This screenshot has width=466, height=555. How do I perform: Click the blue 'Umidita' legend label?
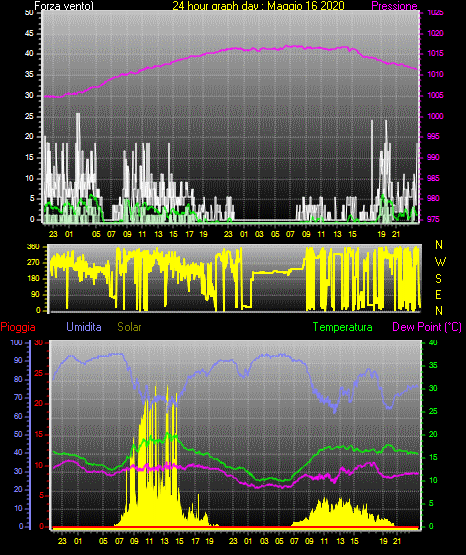point(84,327)
